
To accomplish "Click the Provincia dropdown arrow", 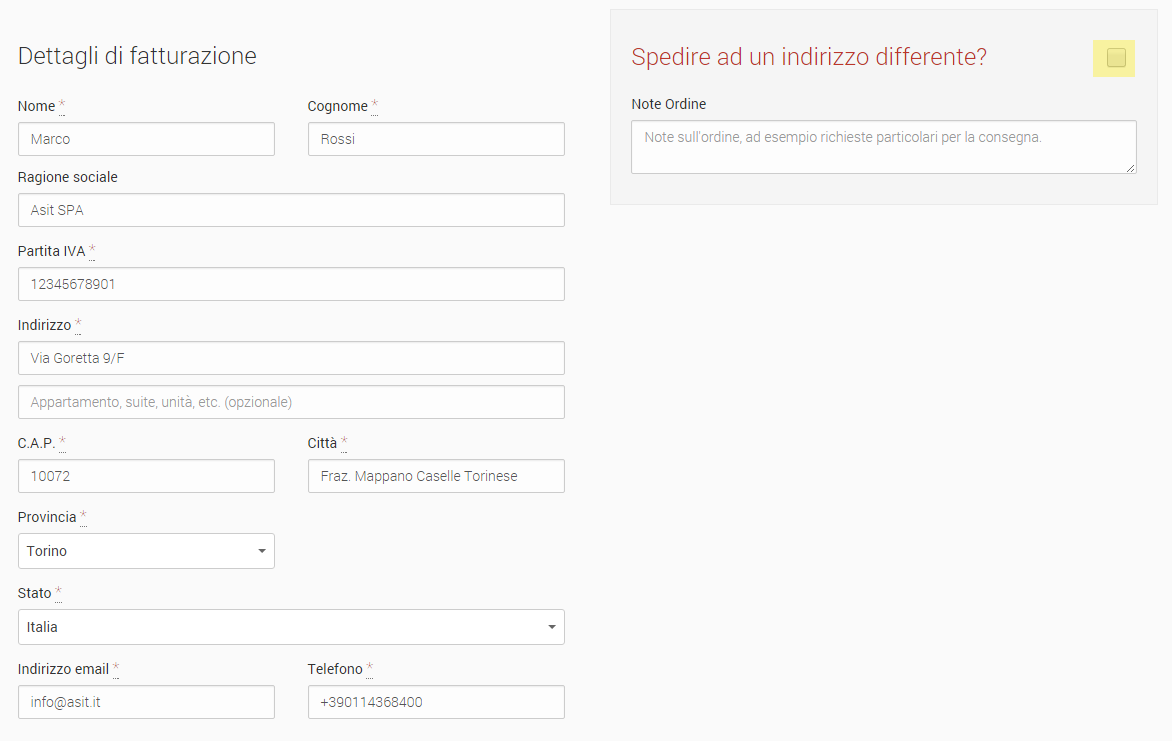I will [262, 551].
